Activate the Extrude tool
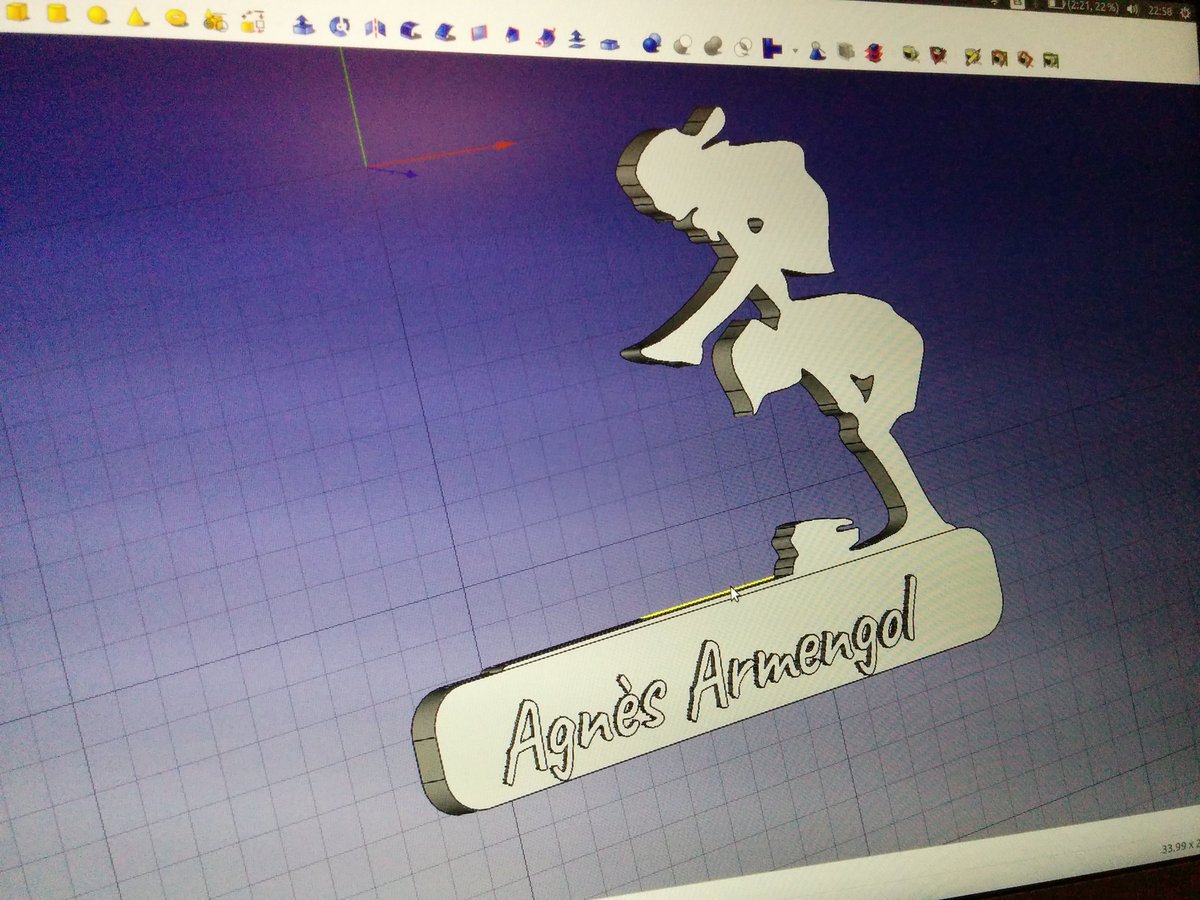1200x900 pixels. [303, 25]
